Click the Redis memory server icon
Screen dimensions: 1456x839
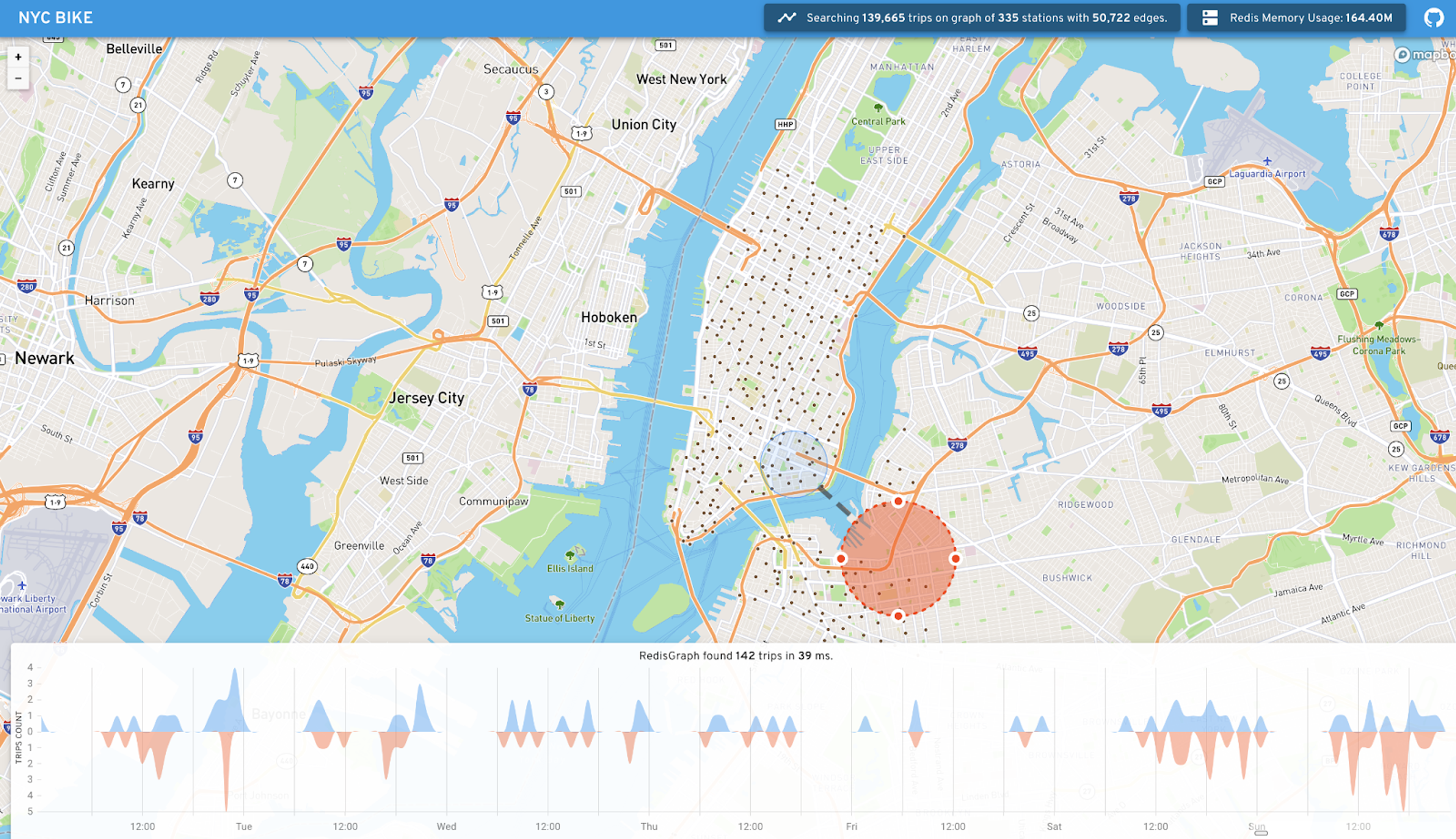point(1210,18)
